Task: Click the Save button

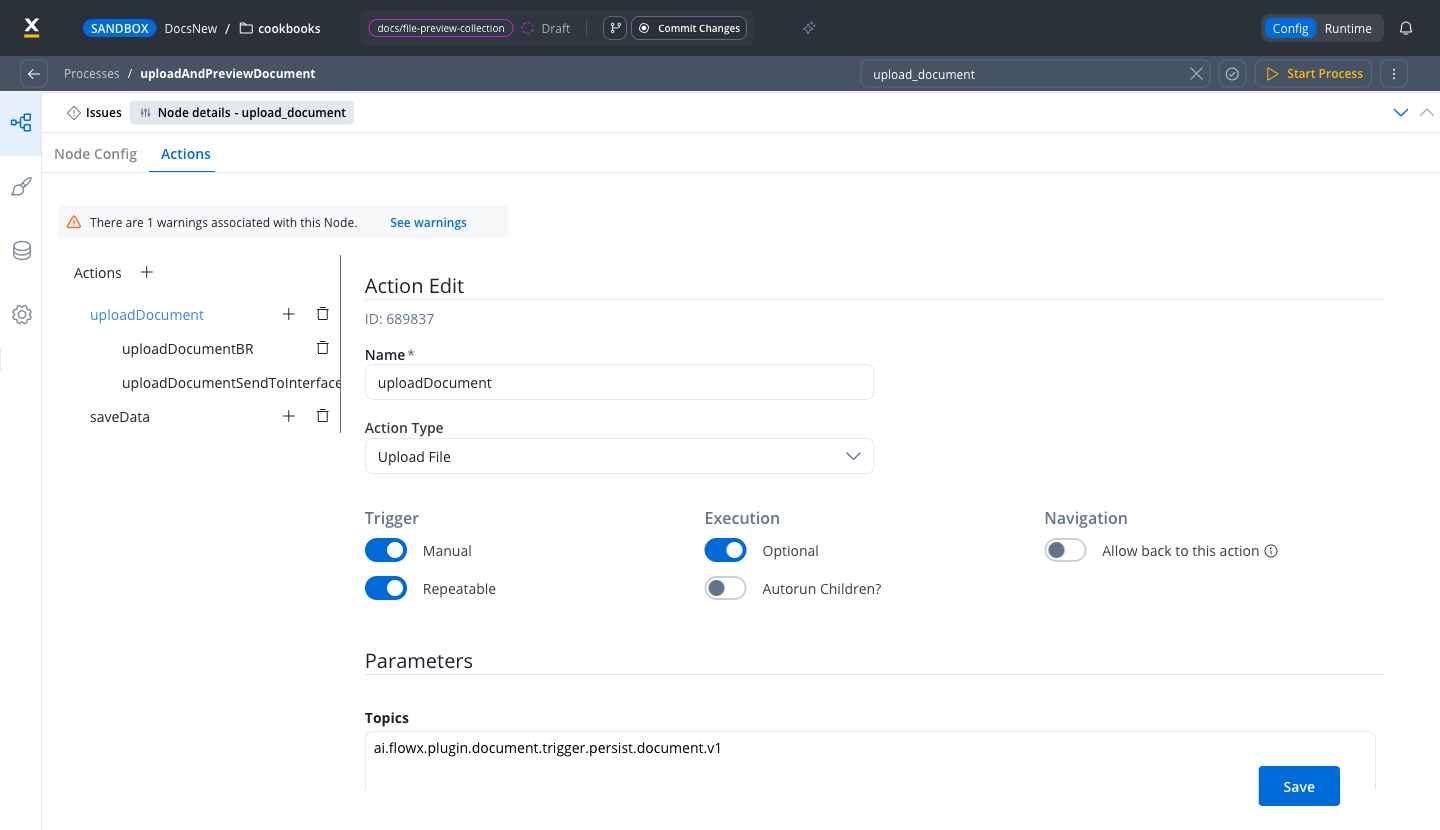Action: 1299,786
